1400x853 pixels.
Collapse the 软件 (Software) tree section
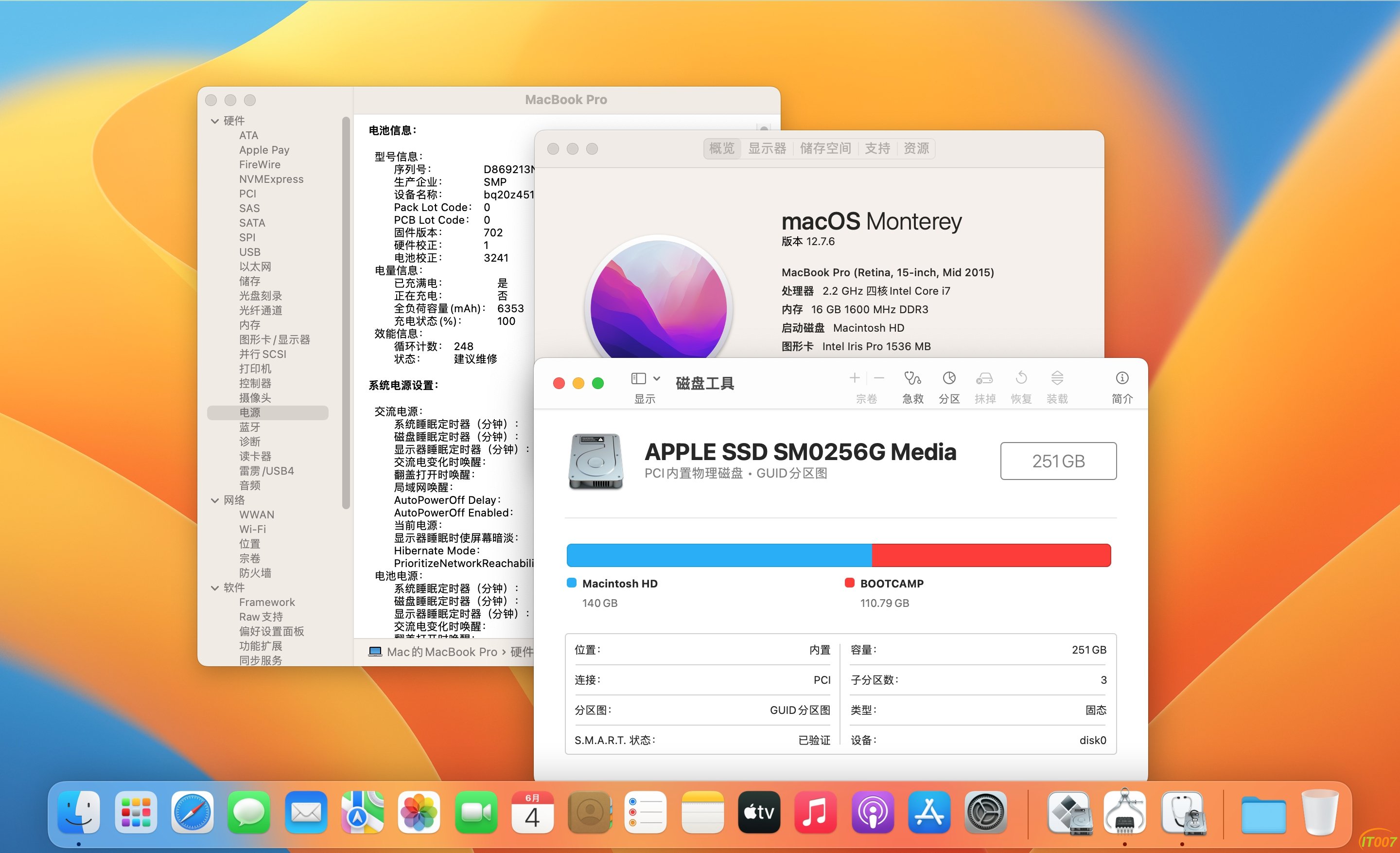click(215, 587)
